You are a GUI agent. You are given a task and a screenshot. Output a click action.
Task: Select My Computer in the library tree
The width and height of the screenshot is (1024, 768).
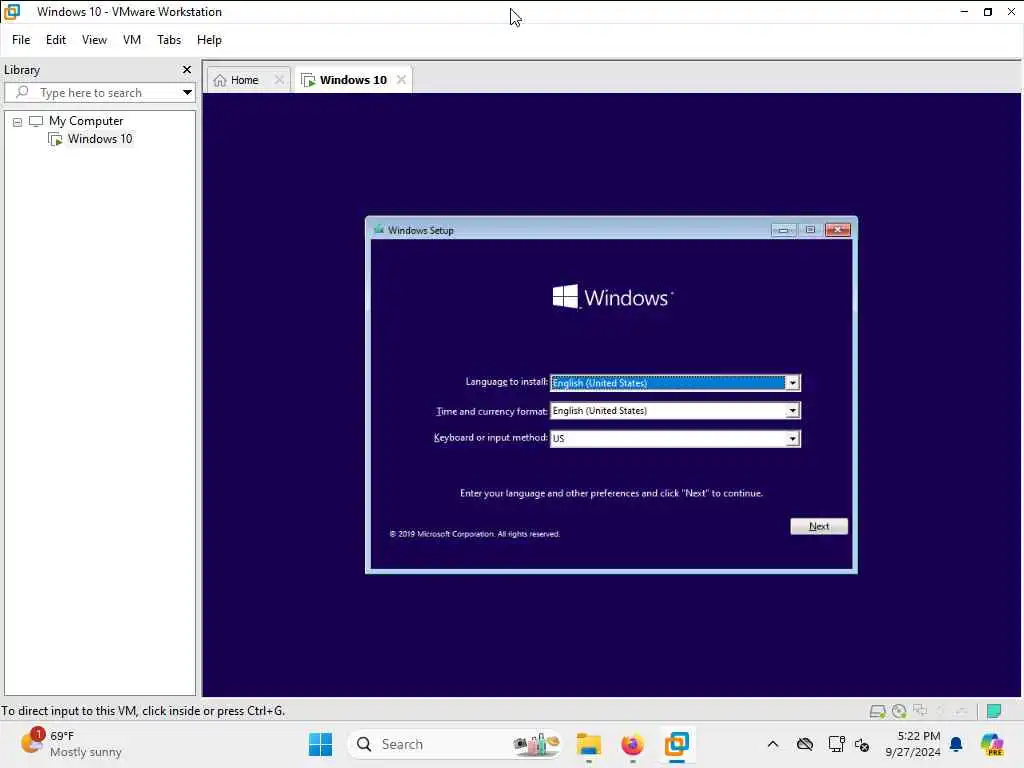click(x=86, y=121)
